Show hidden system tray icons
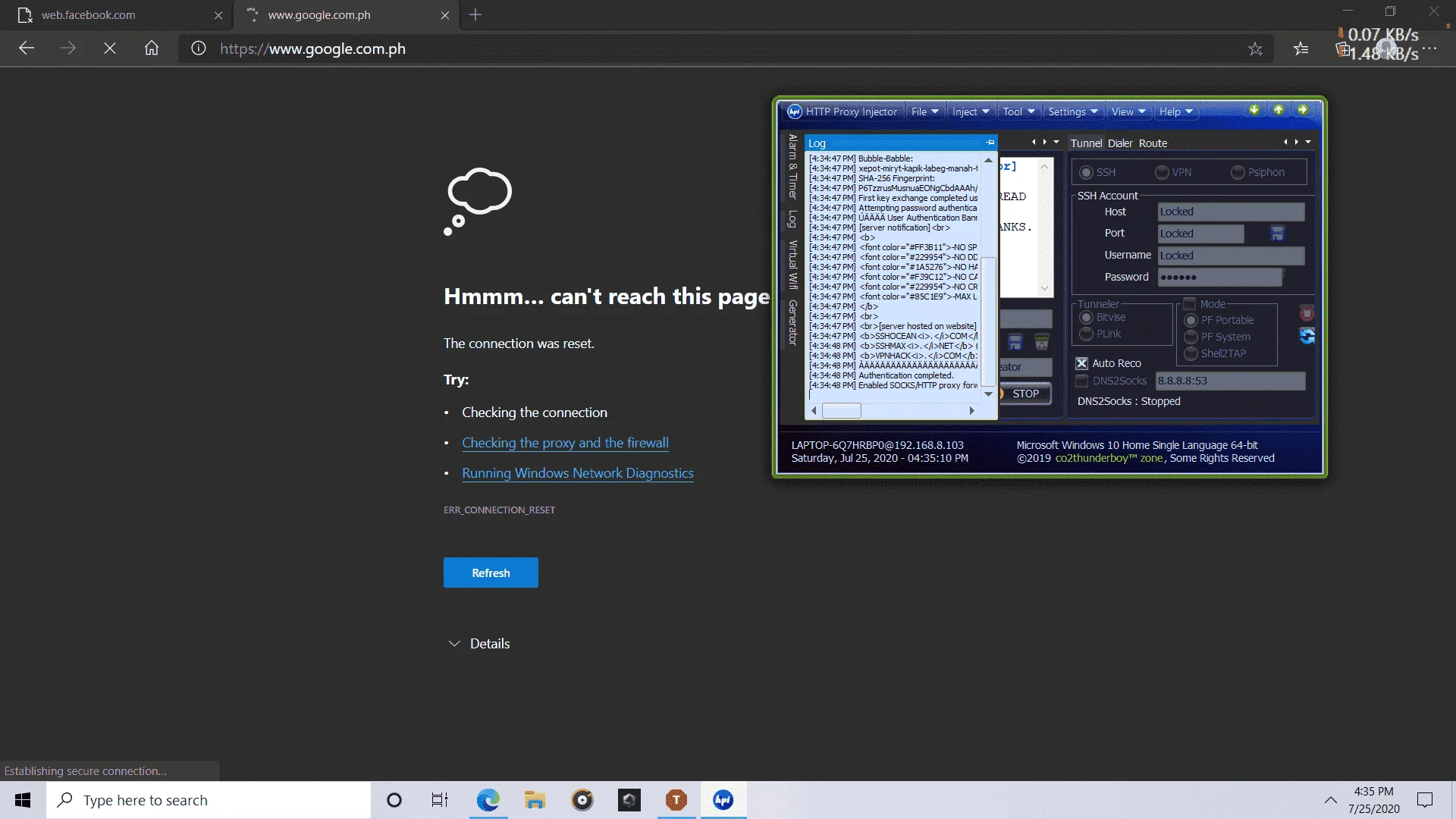The width and height of the screenshot is (1456, 819). tap(1331, 800)
